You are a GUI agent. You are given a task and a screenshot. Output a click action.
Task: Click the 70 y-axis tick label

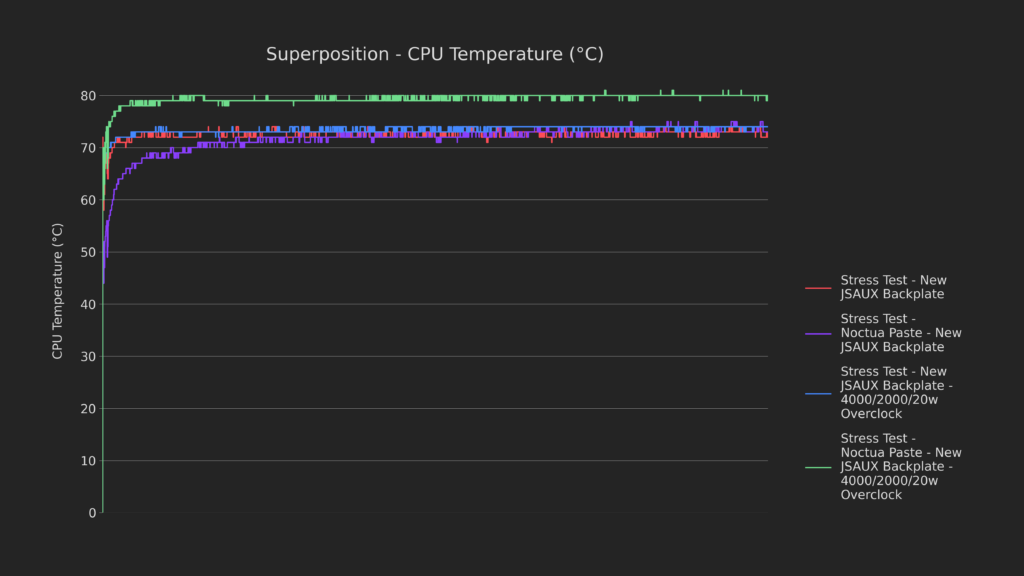click(x=88, y=148)
